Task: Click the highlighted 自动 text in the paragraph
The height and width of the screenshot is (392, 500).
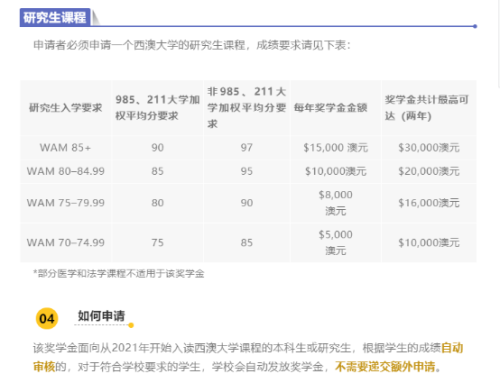Action: (452, 348)
